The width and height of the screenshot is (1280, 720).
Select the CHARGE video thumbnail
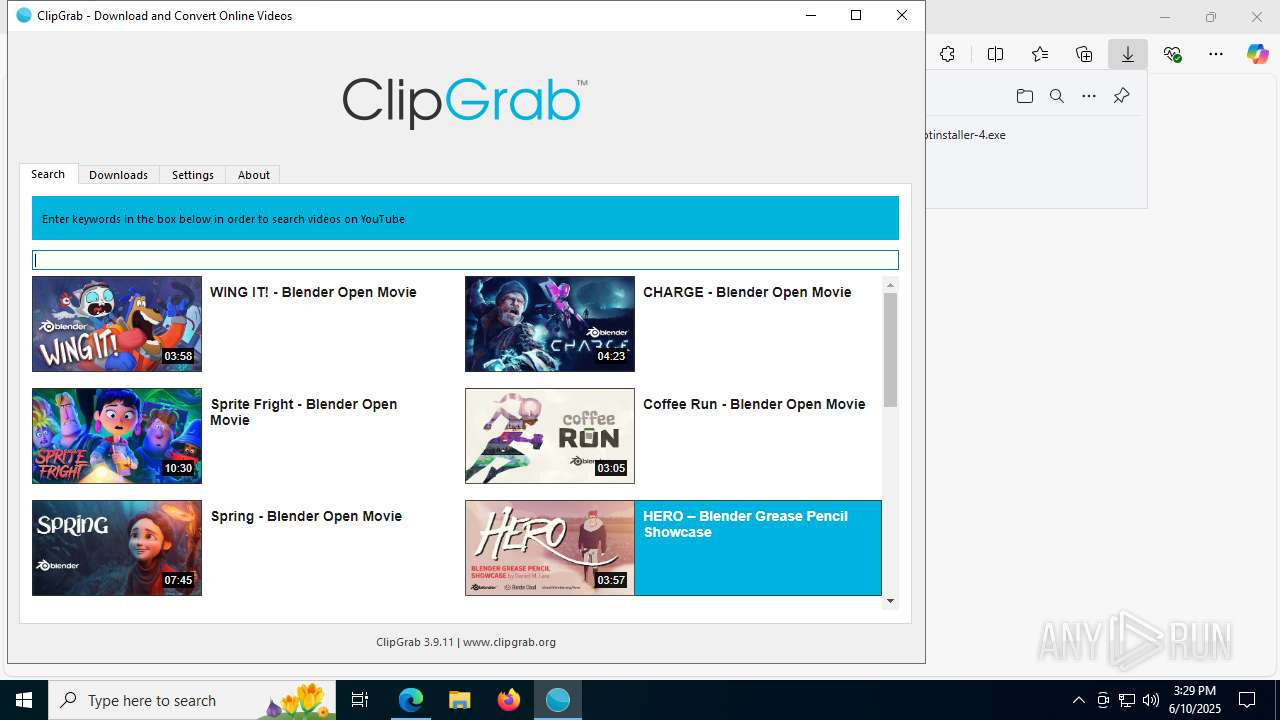tap(550, 324)
